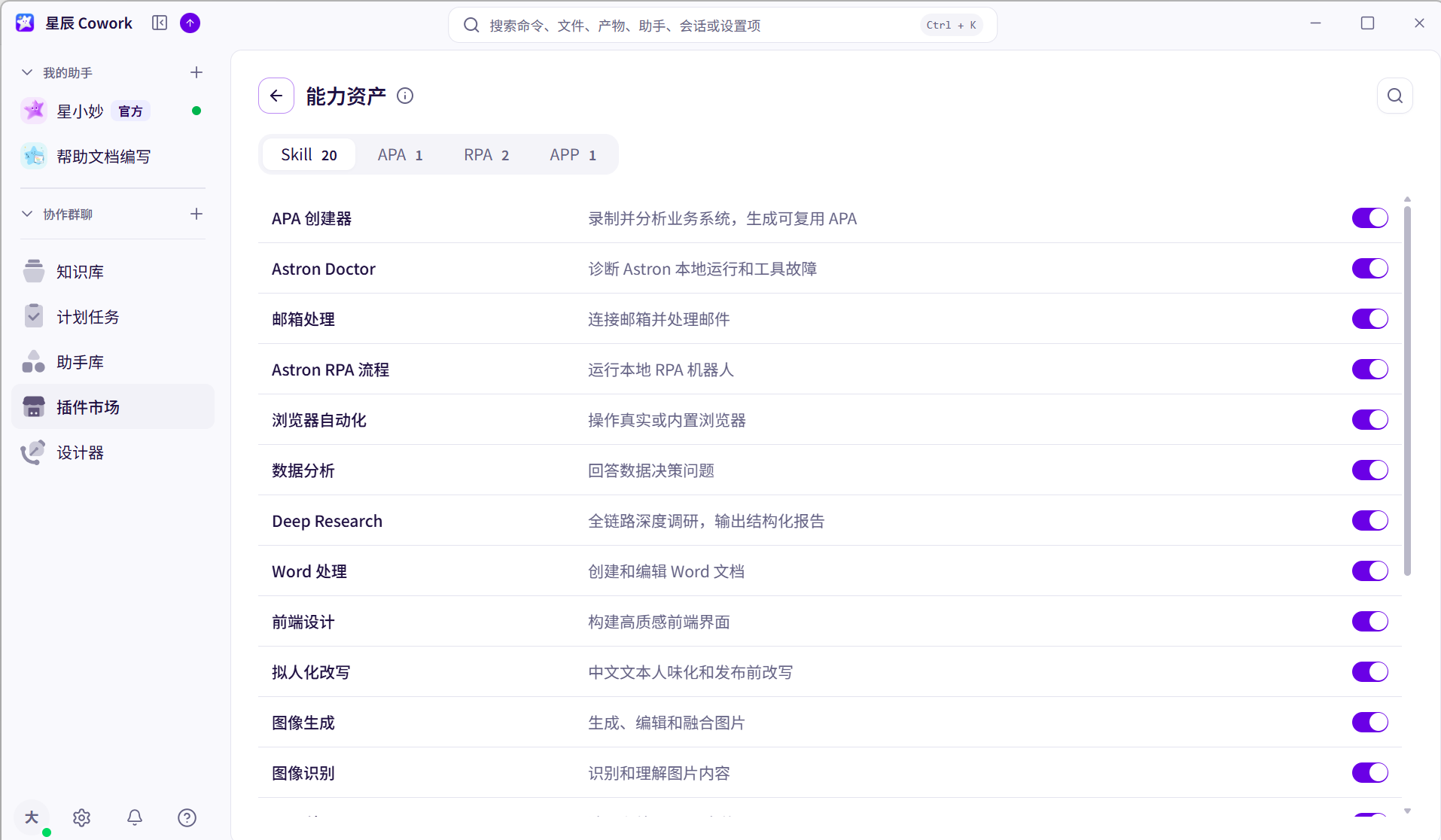Focus the global search input field

click(723, 25)
